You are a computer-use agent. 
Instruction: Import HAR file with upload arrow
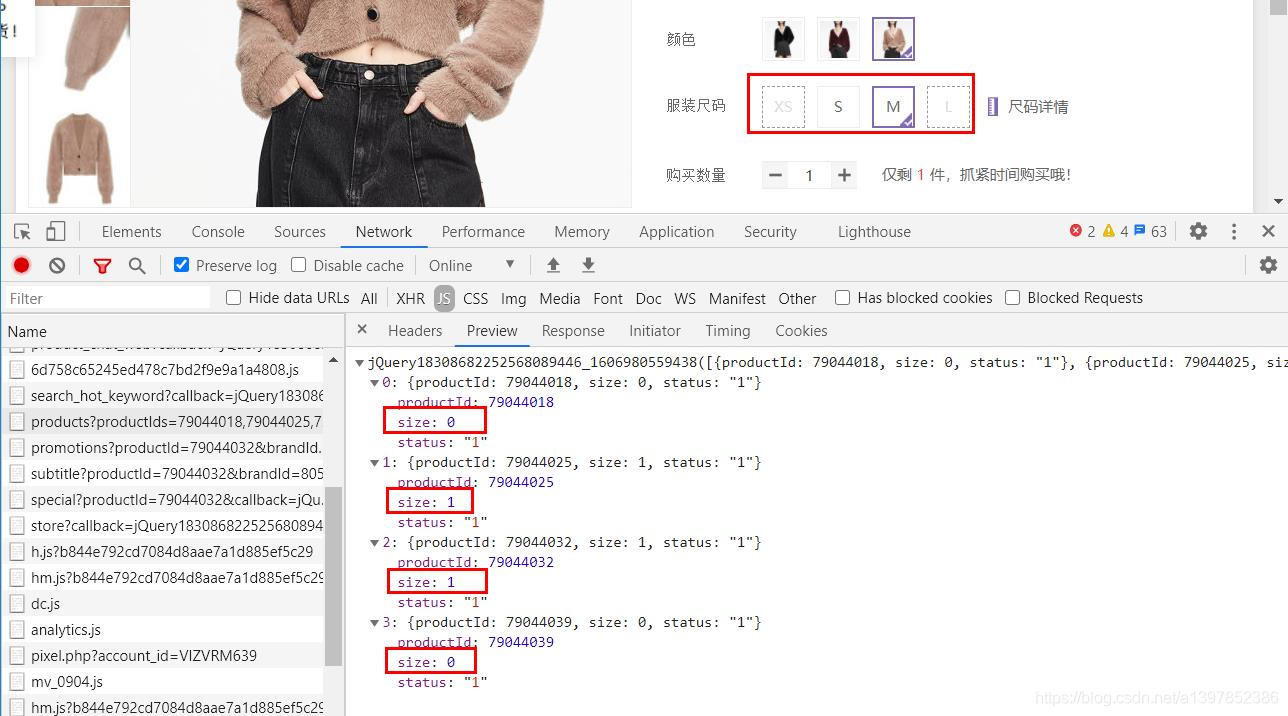coord(553,265)
